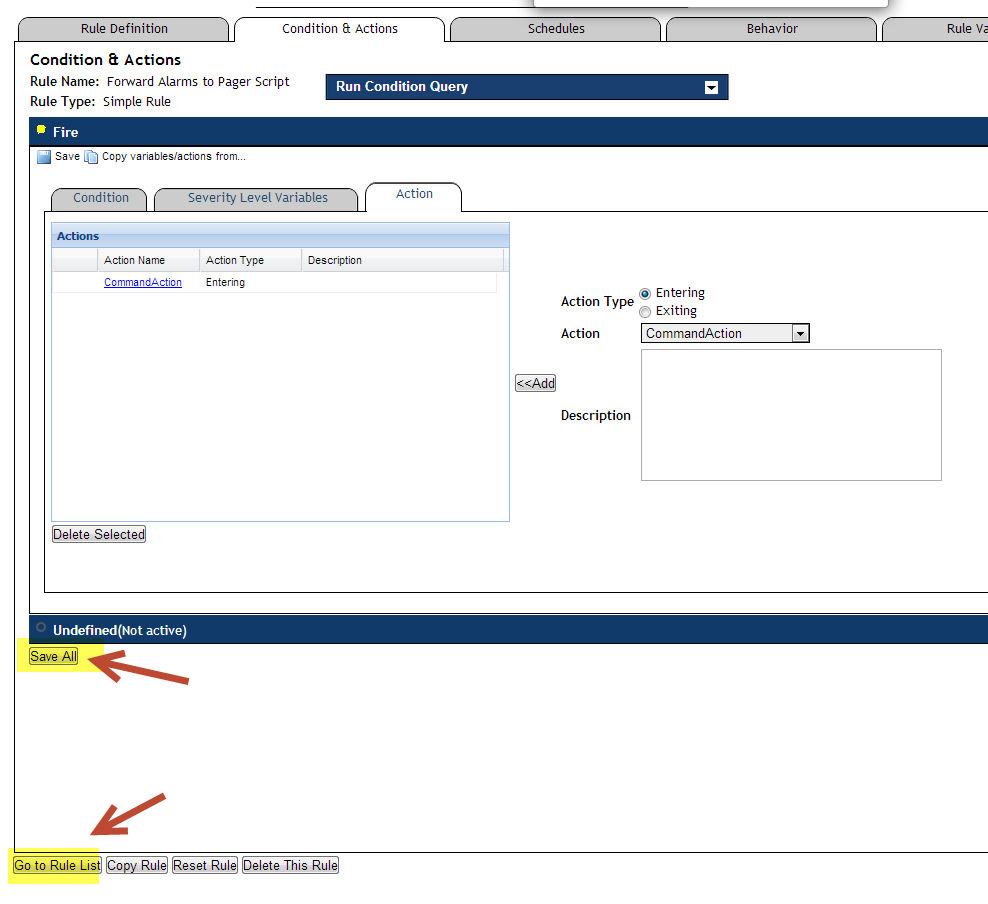
Task: Click the yellow Fire status bullet
Action: click(x=41, y=130)
